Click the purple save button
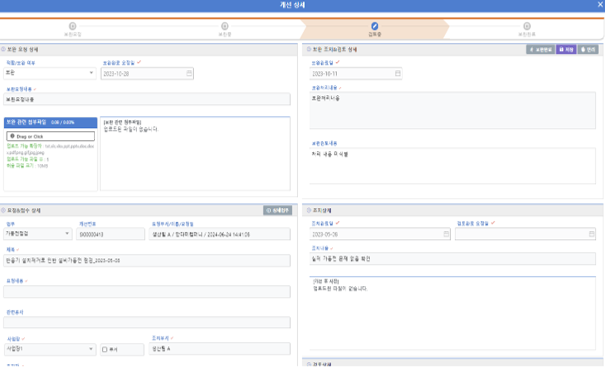 (x=566, y=49)
